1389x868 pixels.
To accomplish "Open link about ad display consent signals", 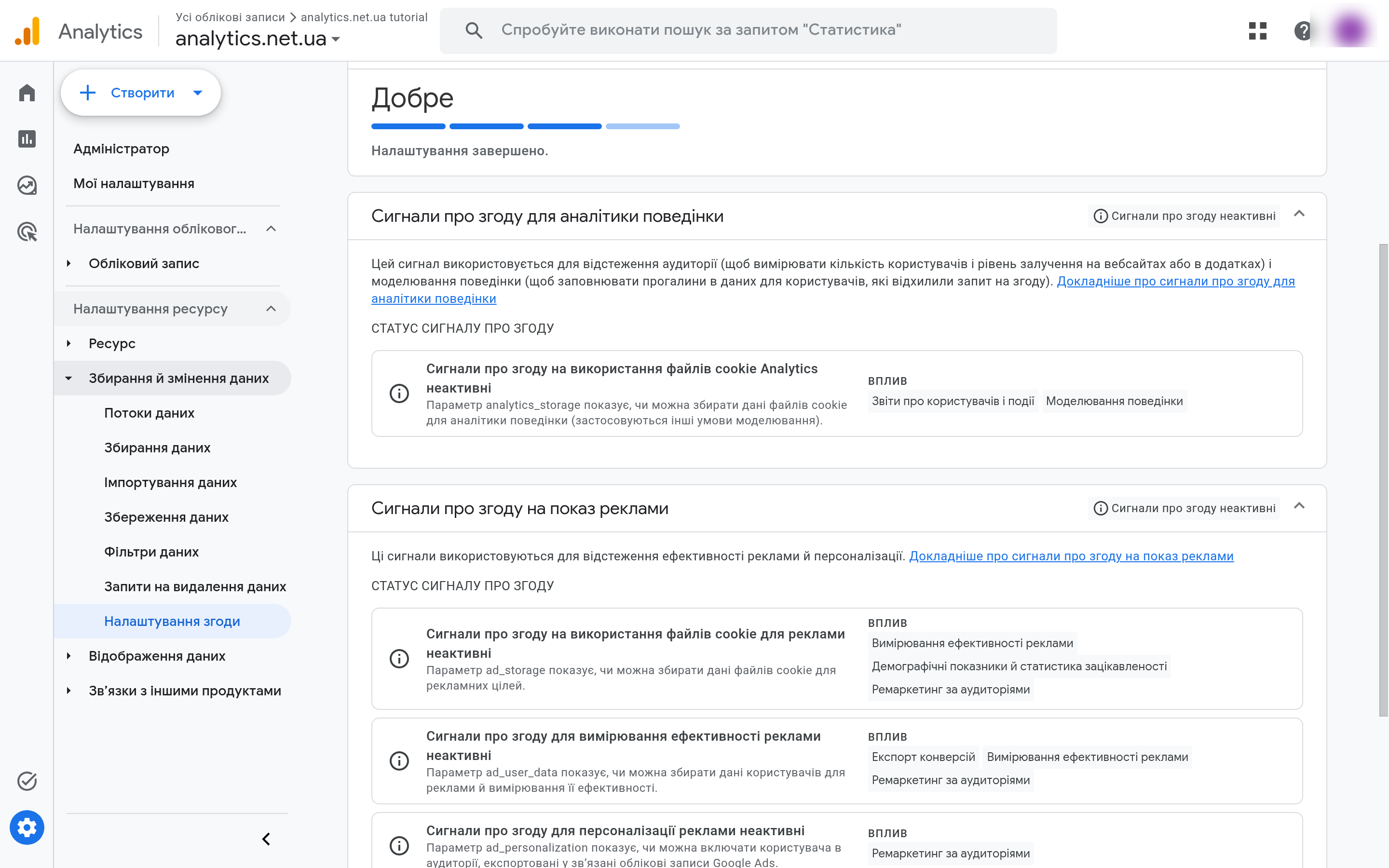I will click(1071, 556).
